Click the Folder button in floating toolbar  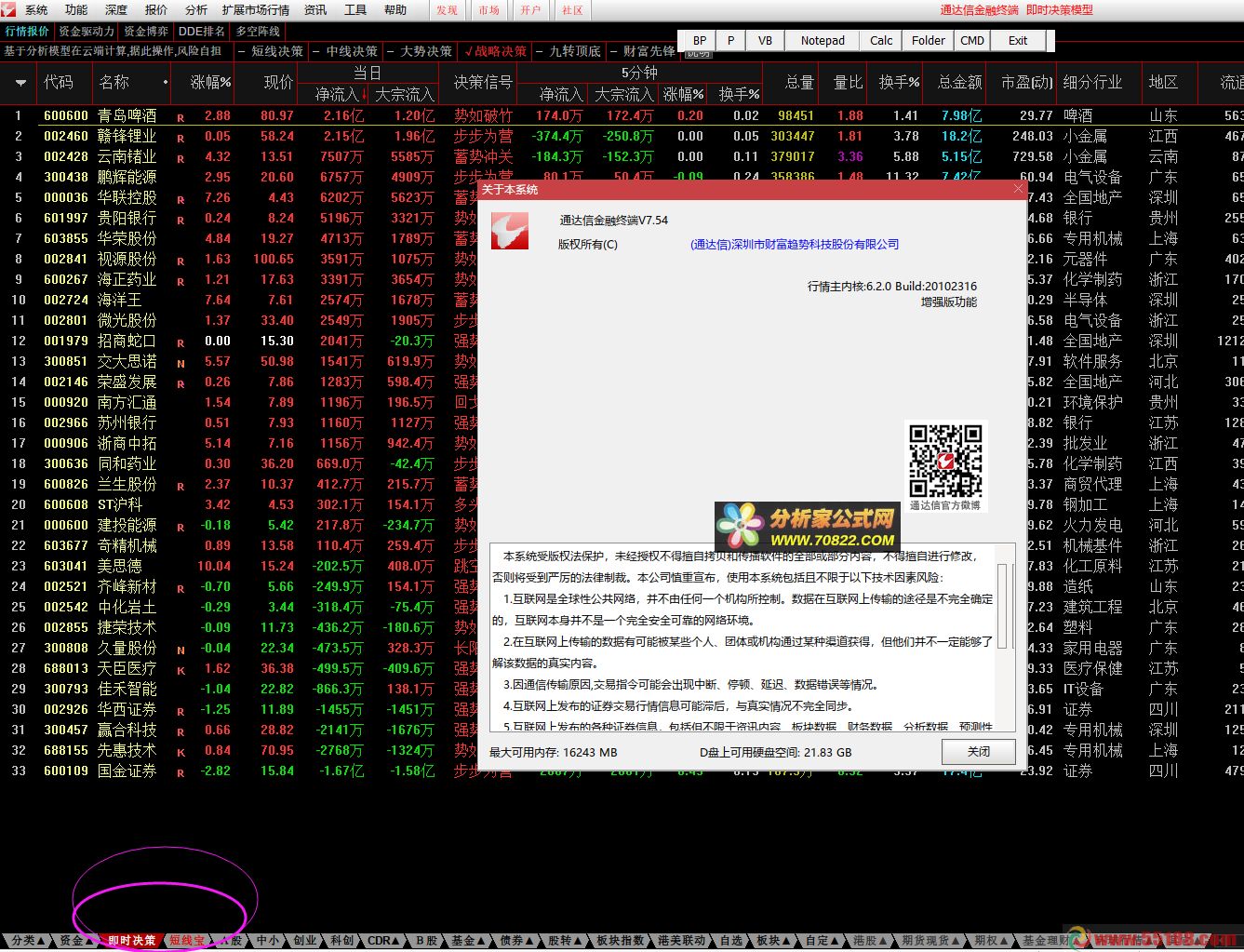pyautogui.click(x=929, y=41)
